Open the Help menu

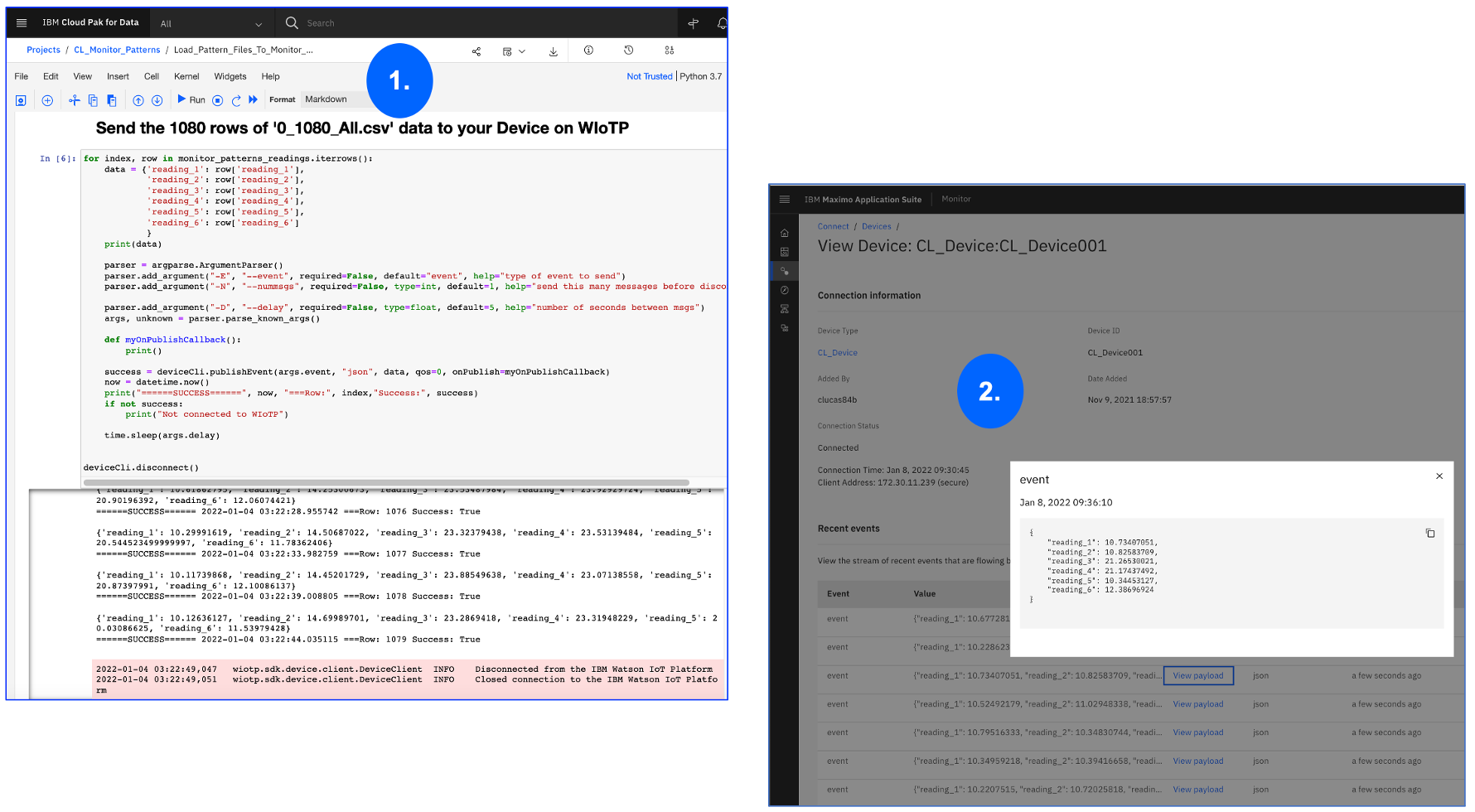271,76
